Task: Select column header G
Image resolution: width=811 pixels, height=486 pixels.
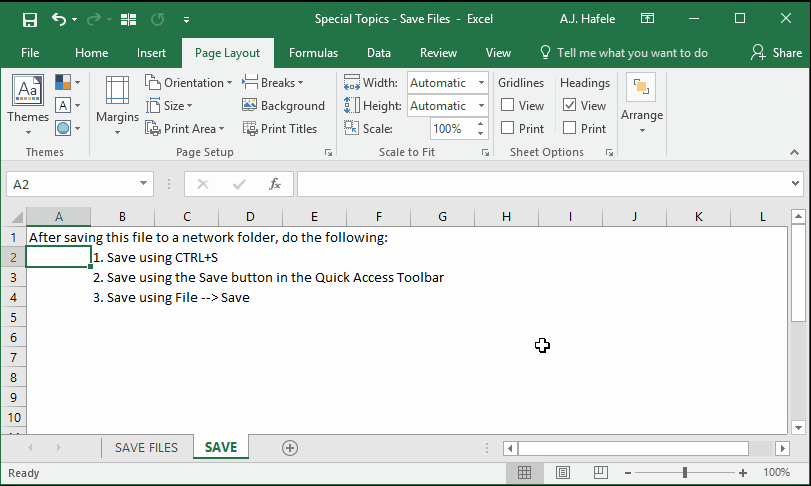Action: tap(442, 217)
